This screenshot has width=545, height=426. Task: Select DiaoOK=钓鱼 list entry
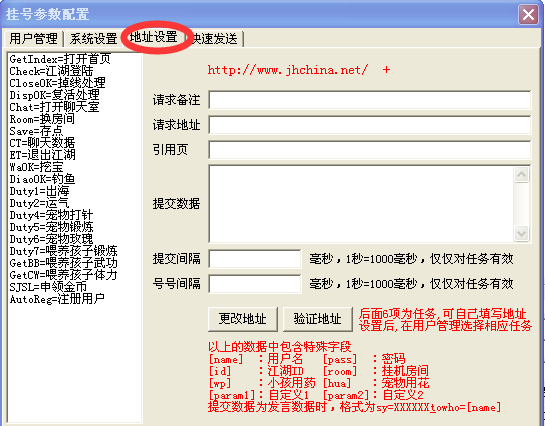click(42, 179)
